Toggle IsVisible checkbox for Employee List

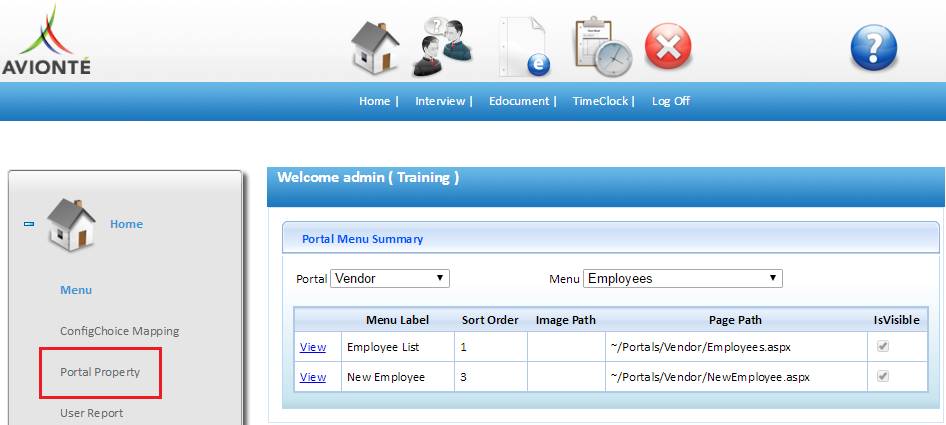pyautogui.click(x=882, y=347)
